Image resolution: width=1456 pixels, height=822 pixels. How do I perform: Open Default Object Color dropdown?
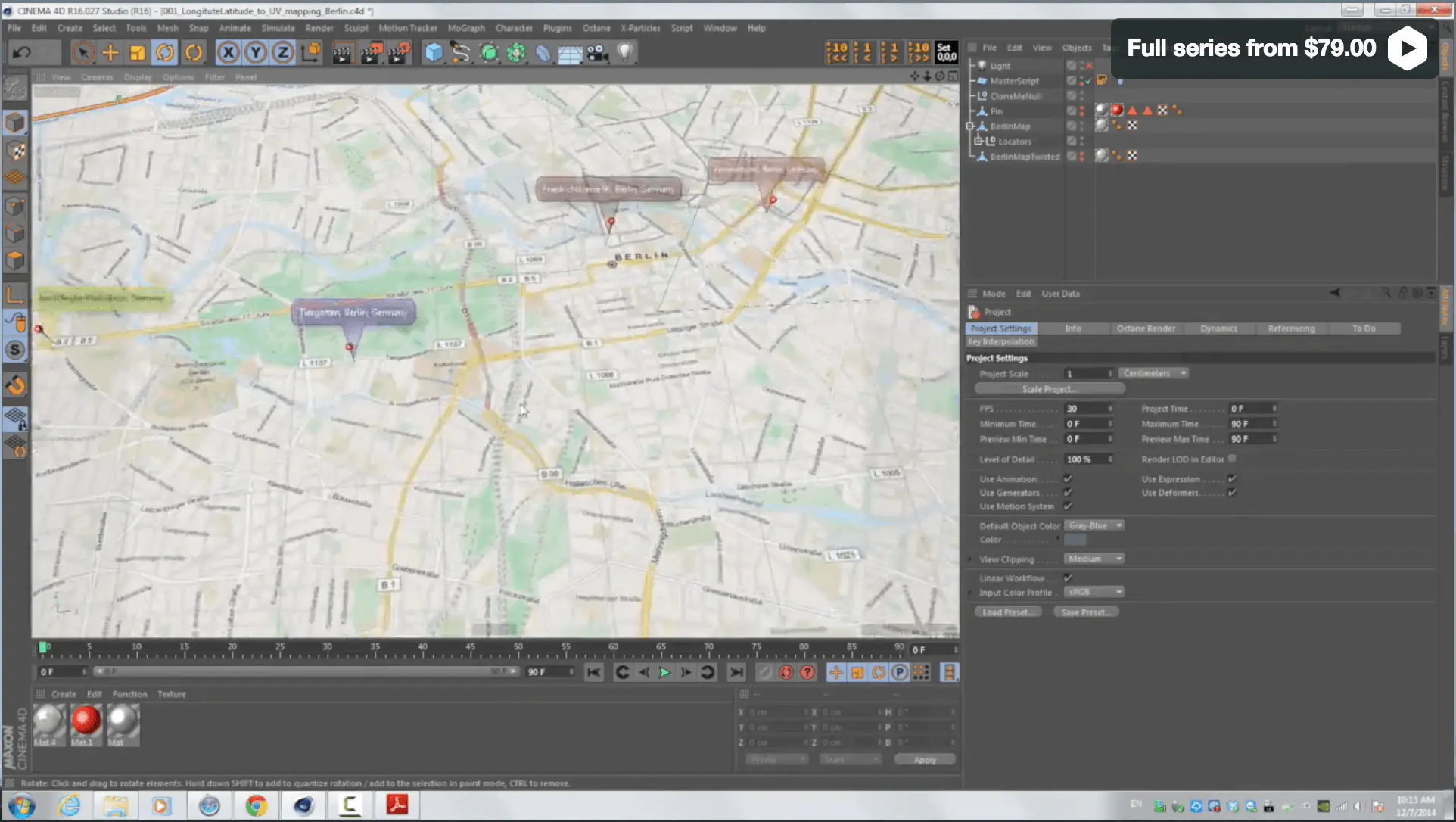point(1094,526)
